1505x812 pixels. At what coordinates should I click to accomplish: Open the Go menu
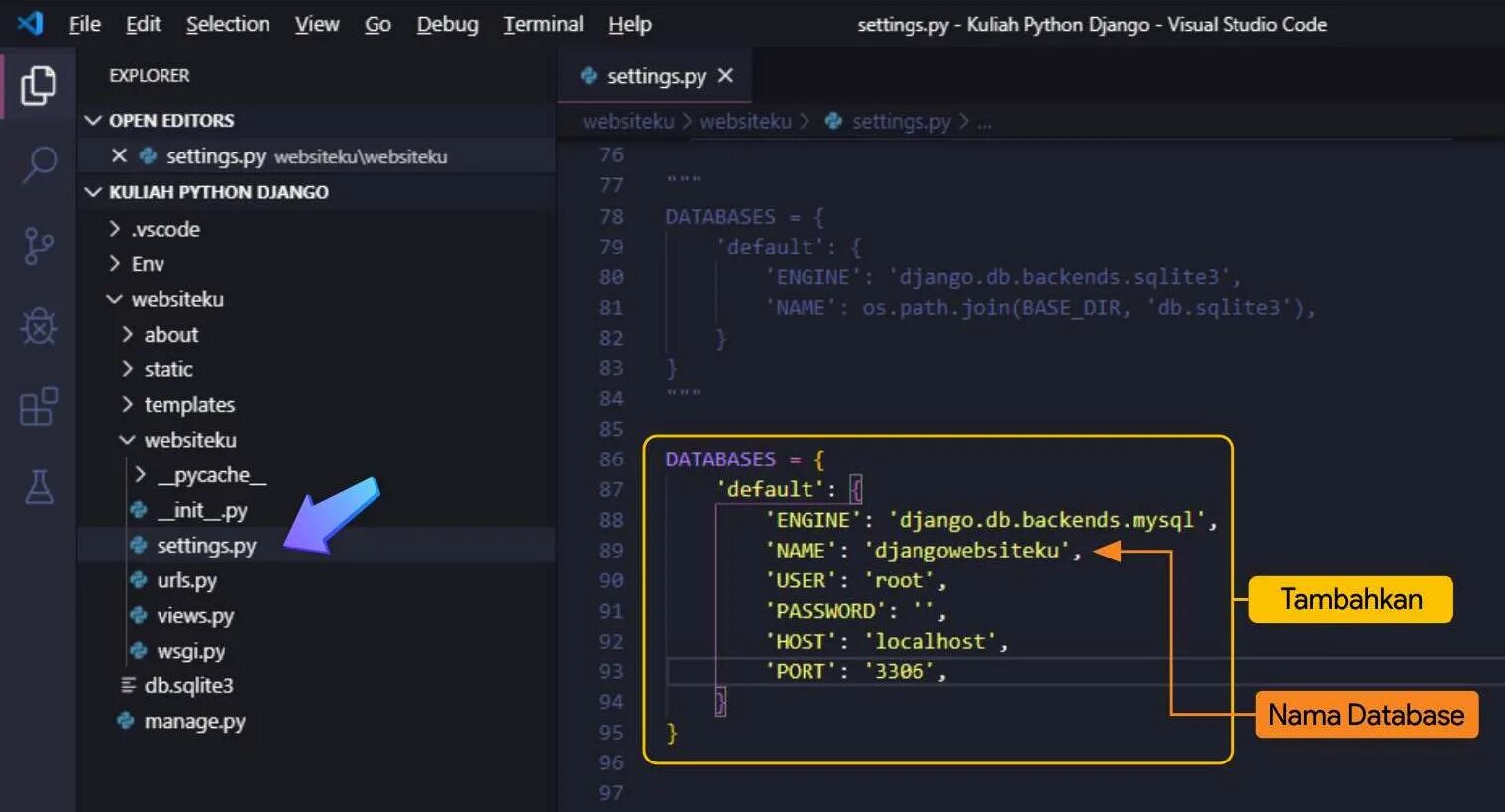pyautogui.click(x=377, y=24)
